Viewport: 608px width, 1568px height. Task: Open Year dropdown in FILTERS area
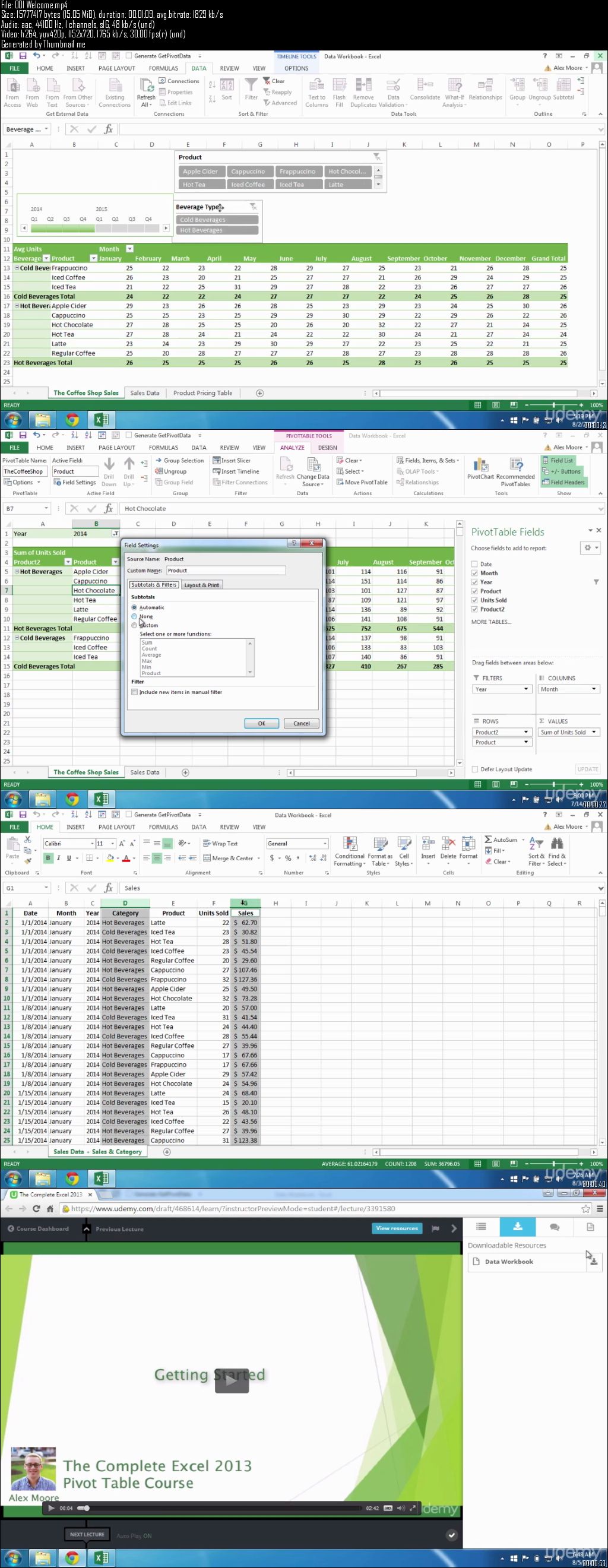[526, 689]
